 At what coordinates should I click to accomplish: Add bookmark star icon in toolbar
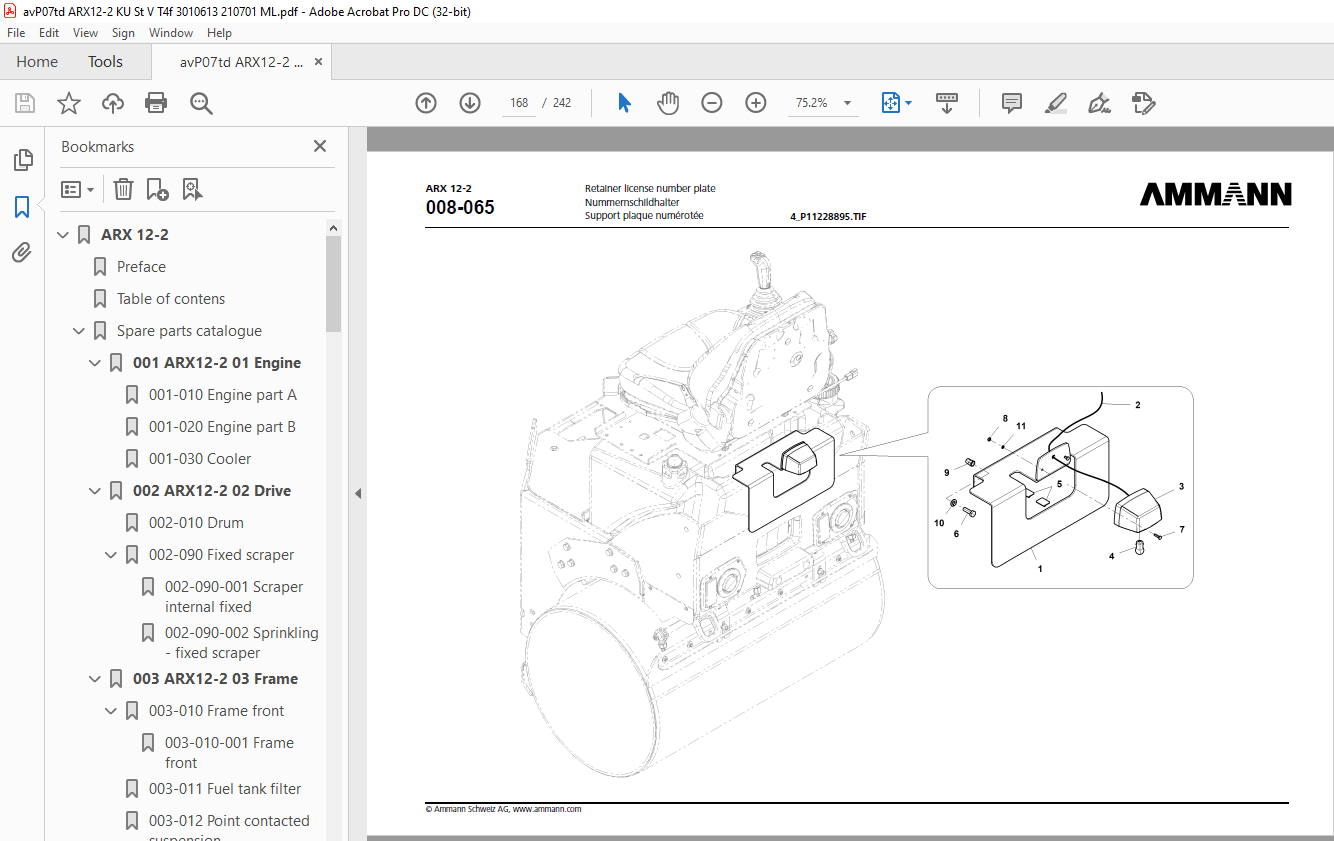point(69,103)
